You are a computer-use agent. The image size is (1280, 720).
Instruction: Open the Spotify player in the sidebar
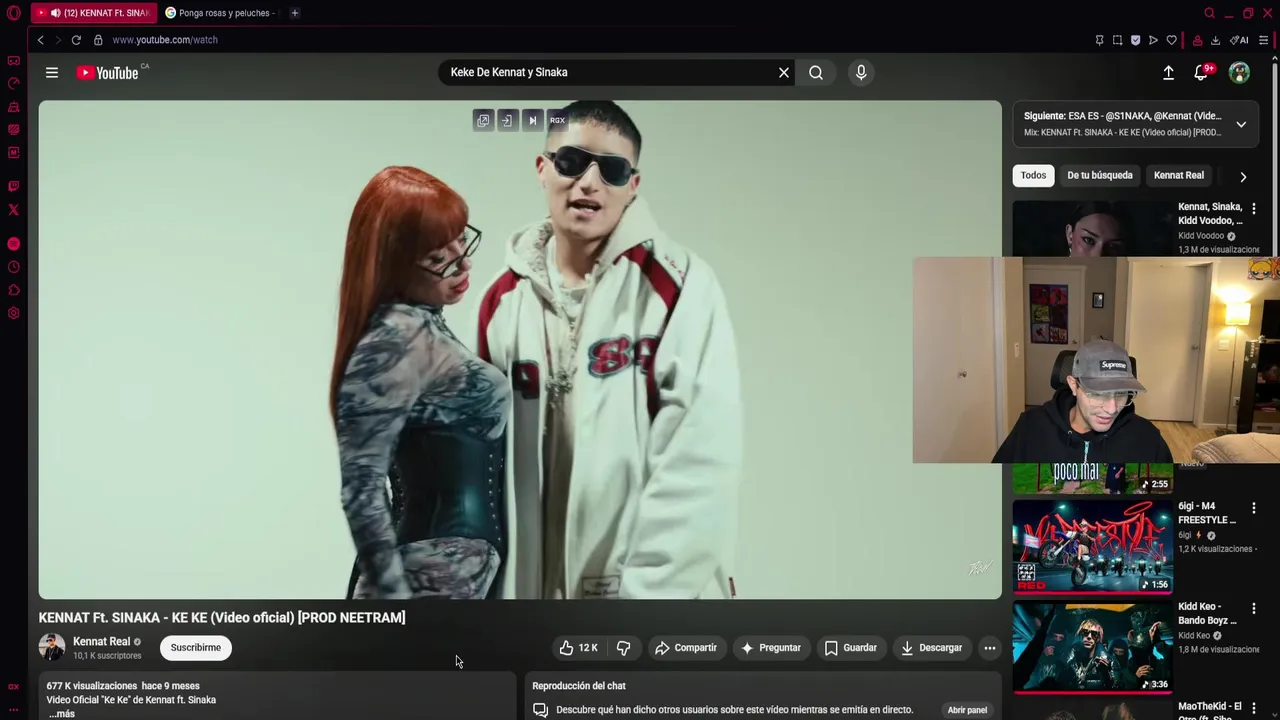coord(13,244)
